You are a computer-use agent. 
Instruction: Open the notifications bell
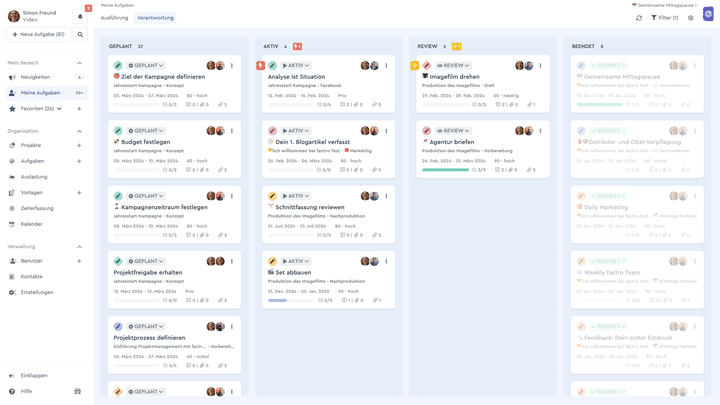pos(80,17)
